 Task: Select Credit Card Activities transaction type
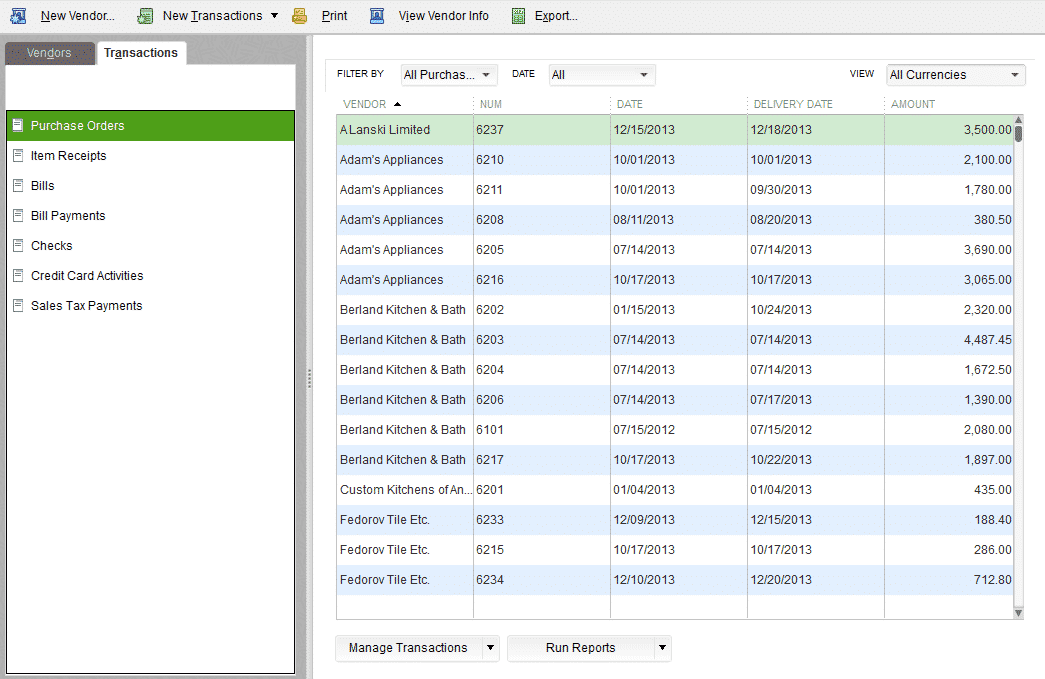tap(151, 275)
